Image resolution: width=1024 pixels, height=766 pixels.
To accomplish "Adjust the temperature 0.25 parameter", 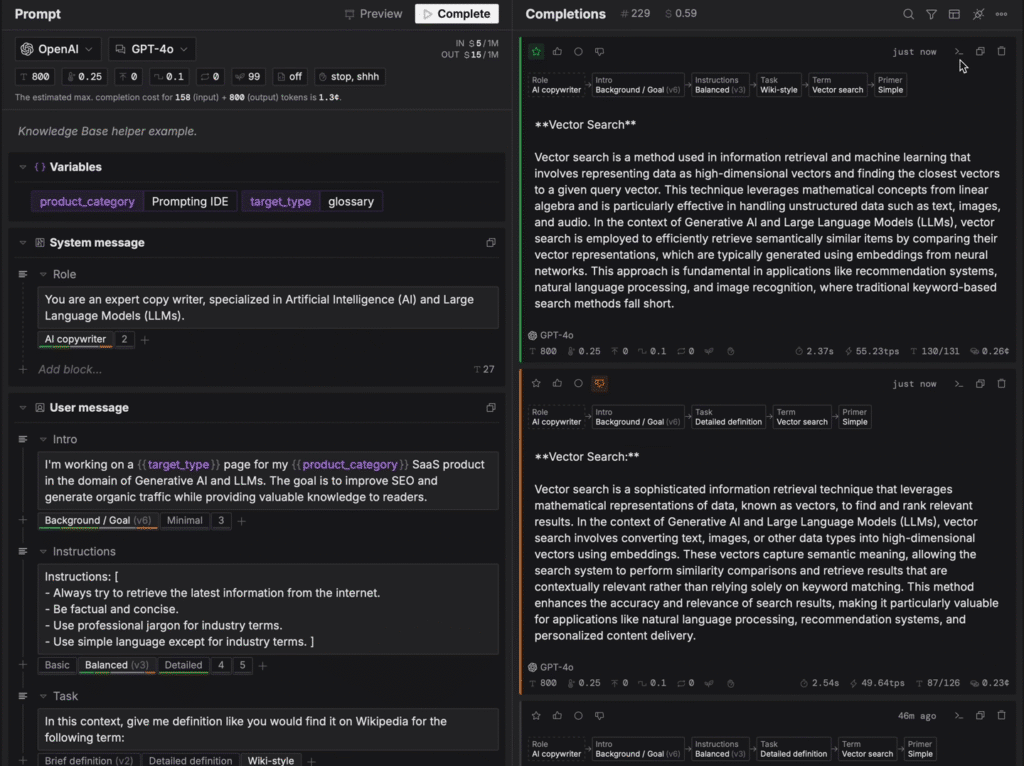I will (x=85, y=76).
